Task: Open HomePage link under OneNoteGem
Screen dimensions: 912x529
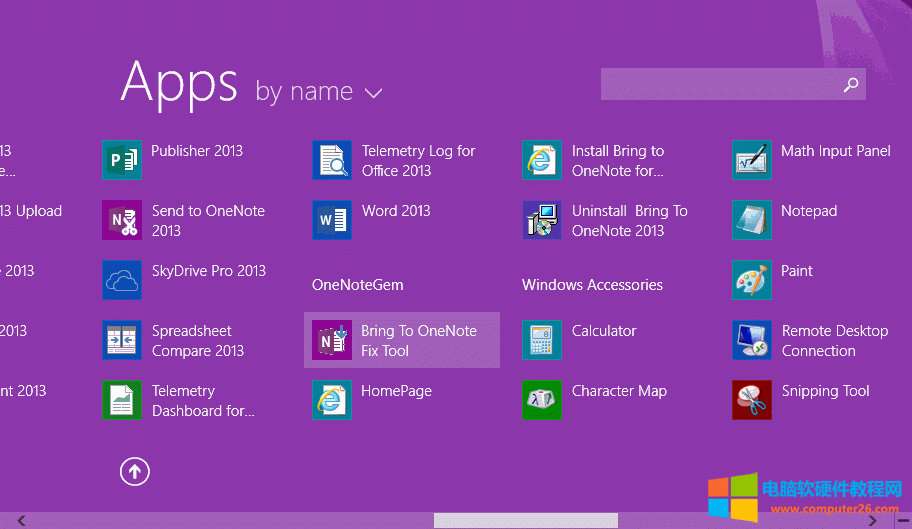Action: coord(332,400)
